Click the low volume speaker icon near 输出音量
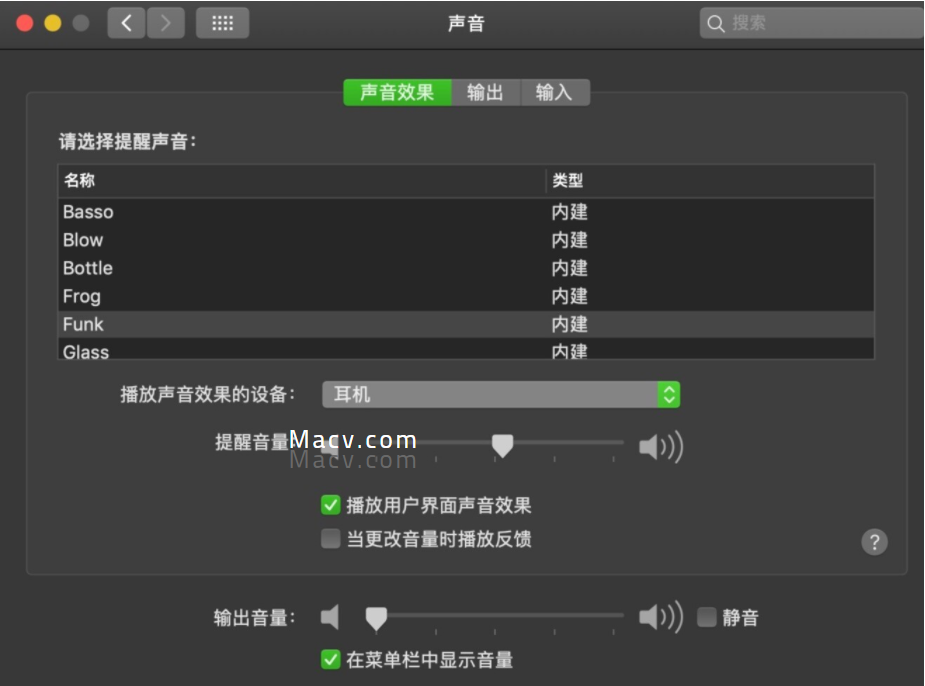Screen dimensions: 925x686 (330, 617)
